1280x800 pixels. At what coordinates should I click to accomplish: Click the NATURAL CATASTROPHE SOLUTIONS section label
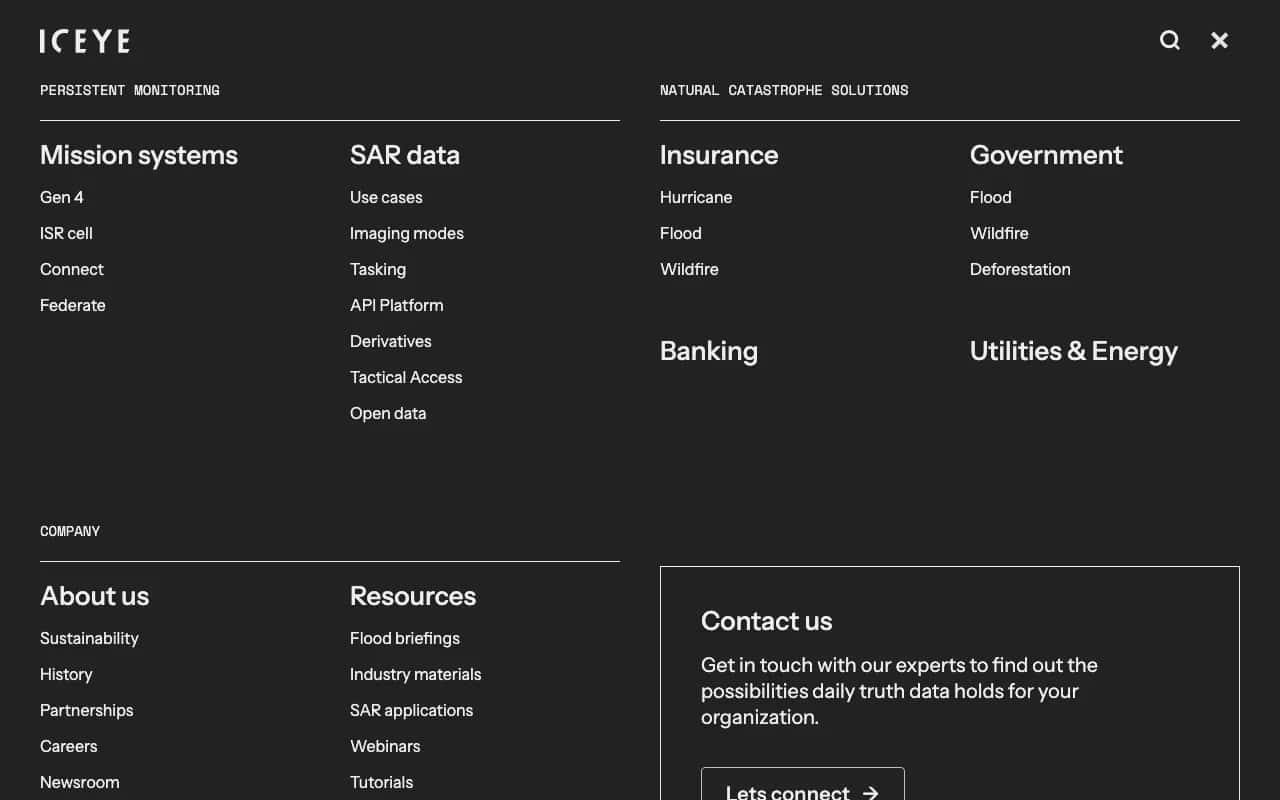(784, 90)
